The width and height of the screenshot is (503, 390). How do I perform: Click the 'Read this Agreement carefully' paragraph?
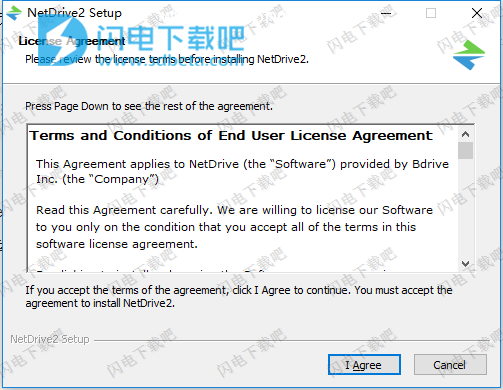[234, 227]
